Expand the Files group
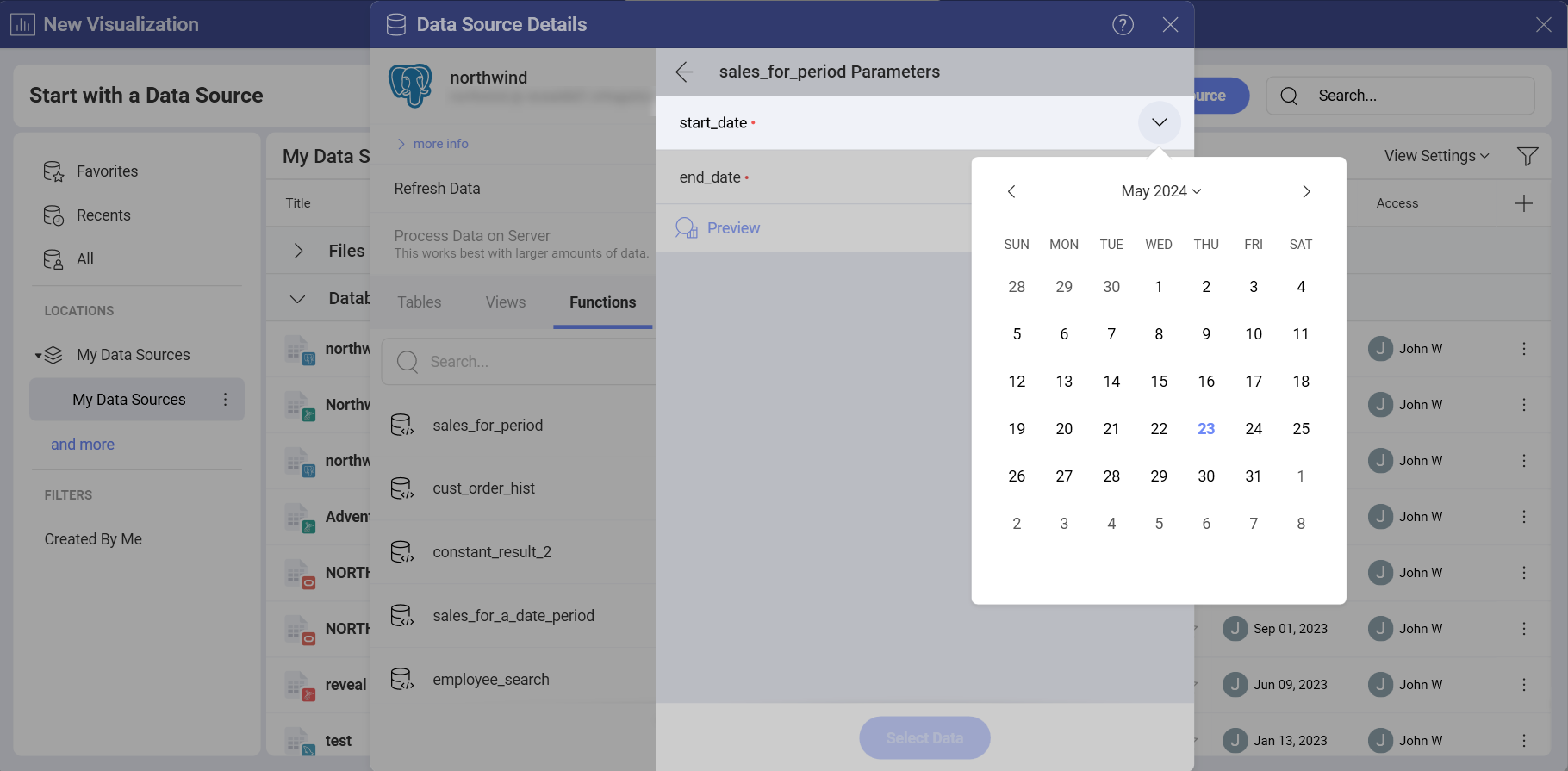Image resolution: width=1568 pixels, height=771 pixels. [298, 251]
